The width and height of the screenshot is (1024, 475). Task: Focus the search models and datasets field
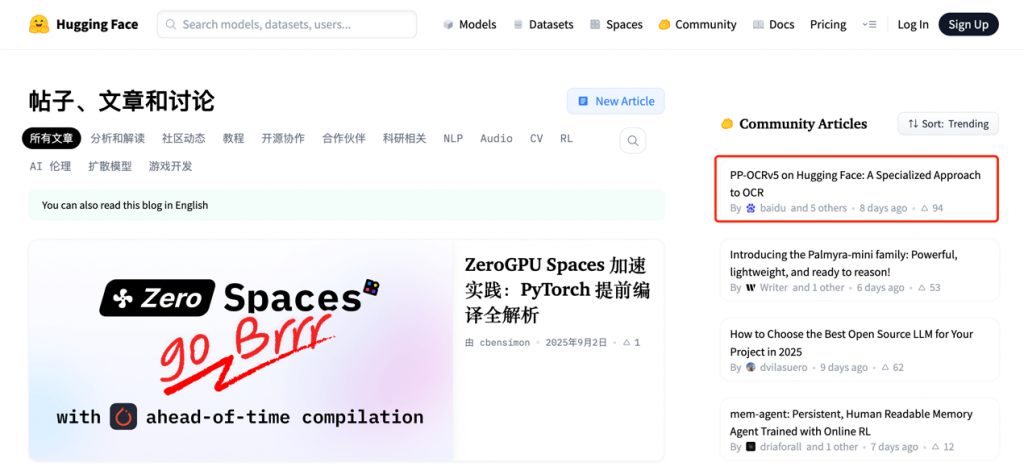coord(287,25)
